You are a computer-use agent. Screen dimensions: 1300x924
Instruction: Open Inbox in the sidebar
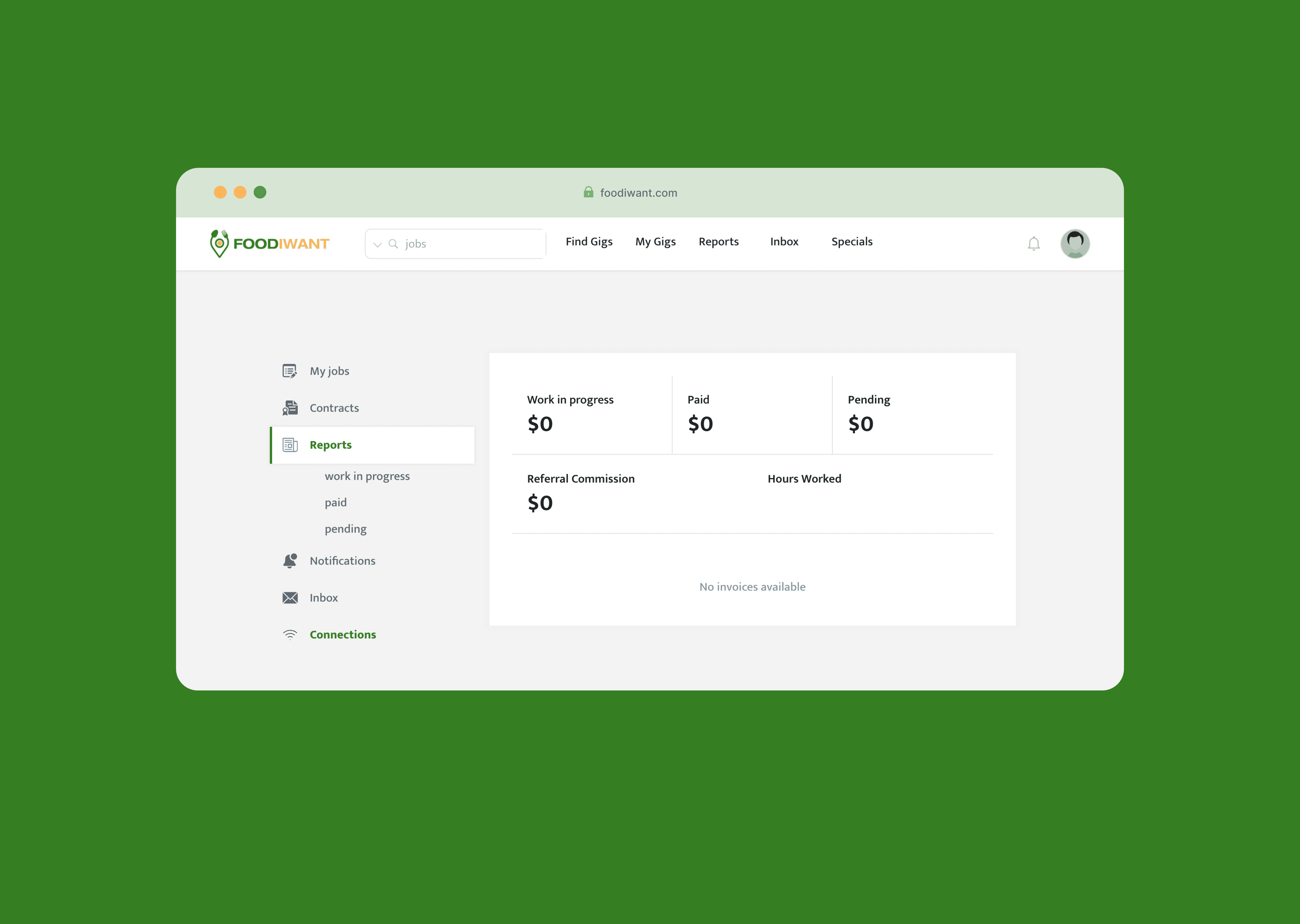click(x=324, y=598)
